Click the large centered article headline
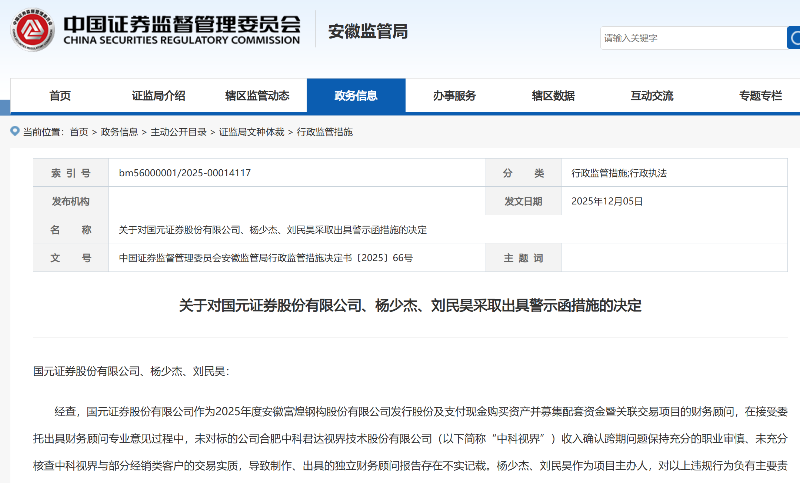Image resolution: width=800 pixels, height=483 pixels. click(x=410, y=306)
